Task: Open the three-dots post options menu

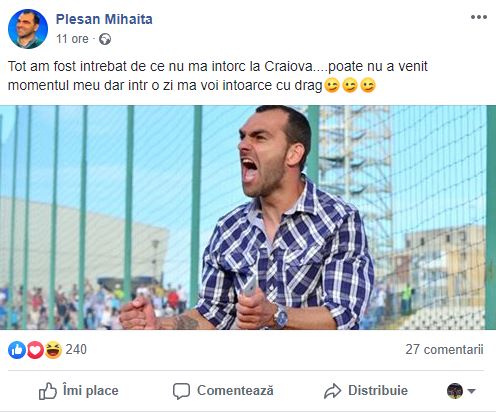Action: (479, 17)
